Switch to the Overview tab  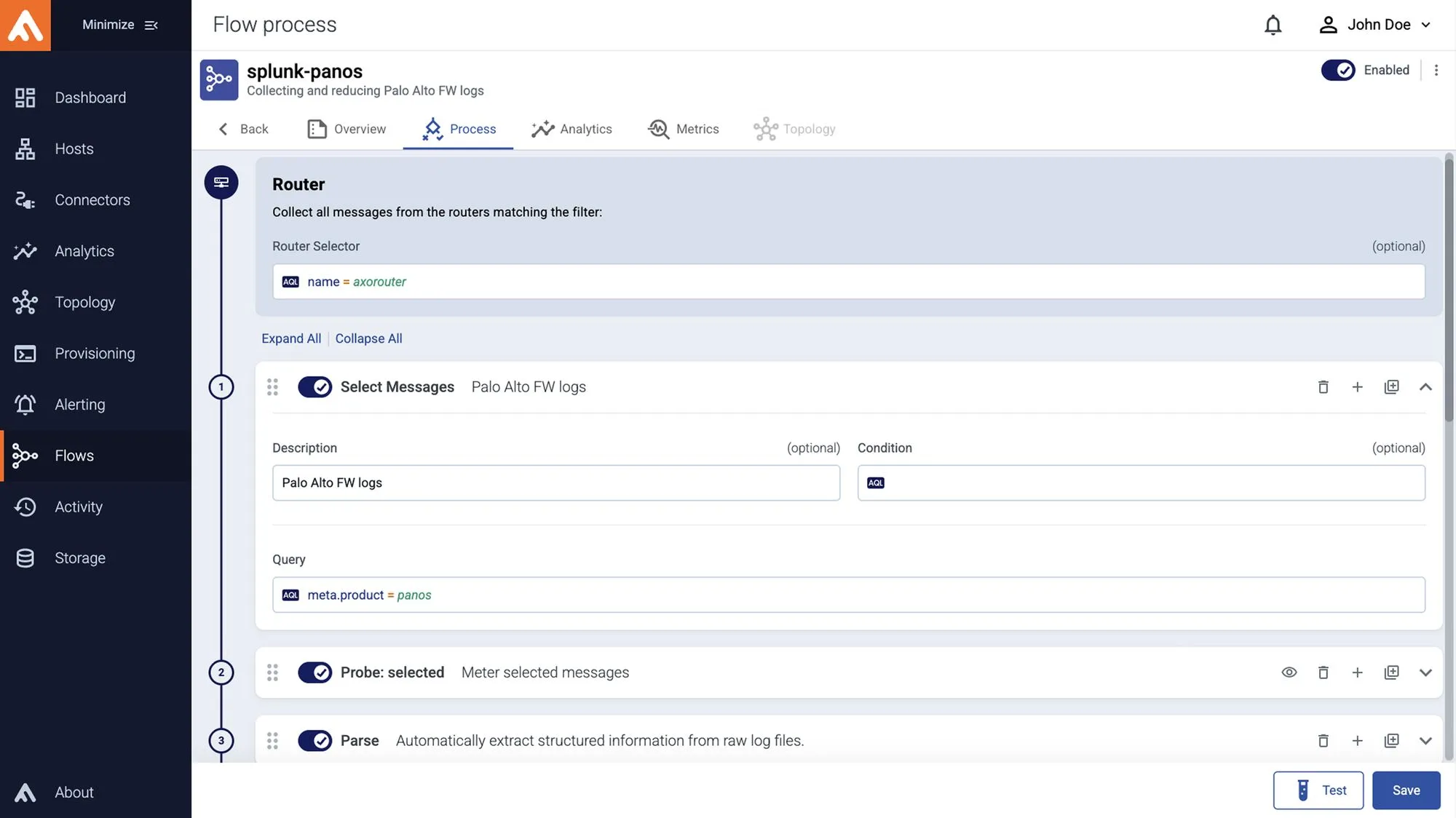point(347,129)
